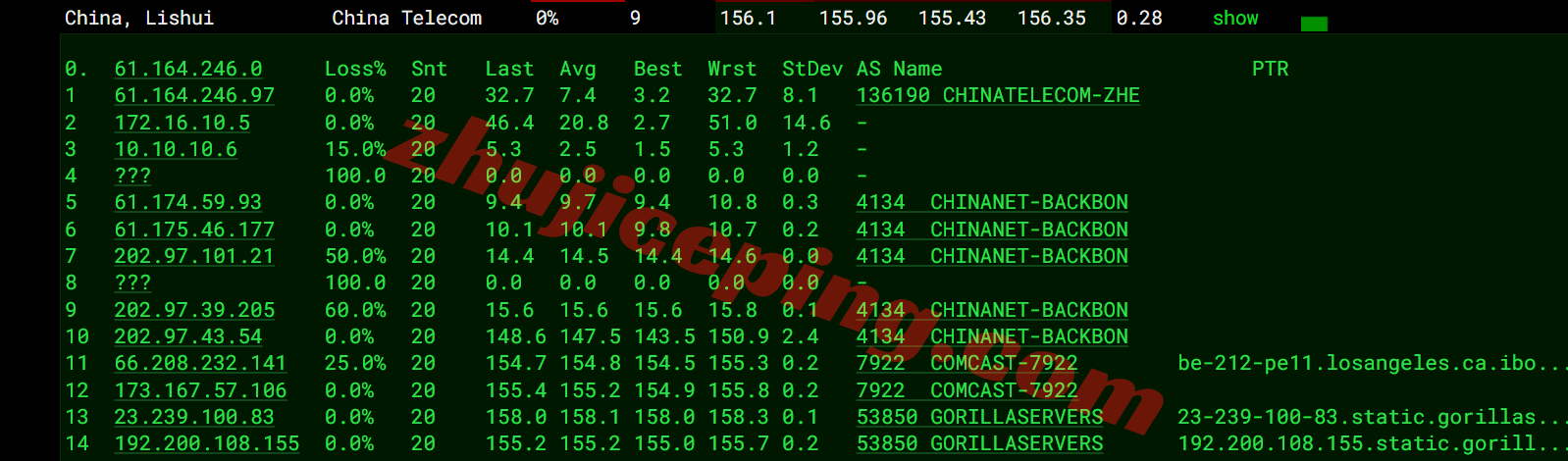Image resolution: width=1568 pixels, height=461 pixels.
Task: Open IP link 202.97.39.205
Action: point(194,310)
